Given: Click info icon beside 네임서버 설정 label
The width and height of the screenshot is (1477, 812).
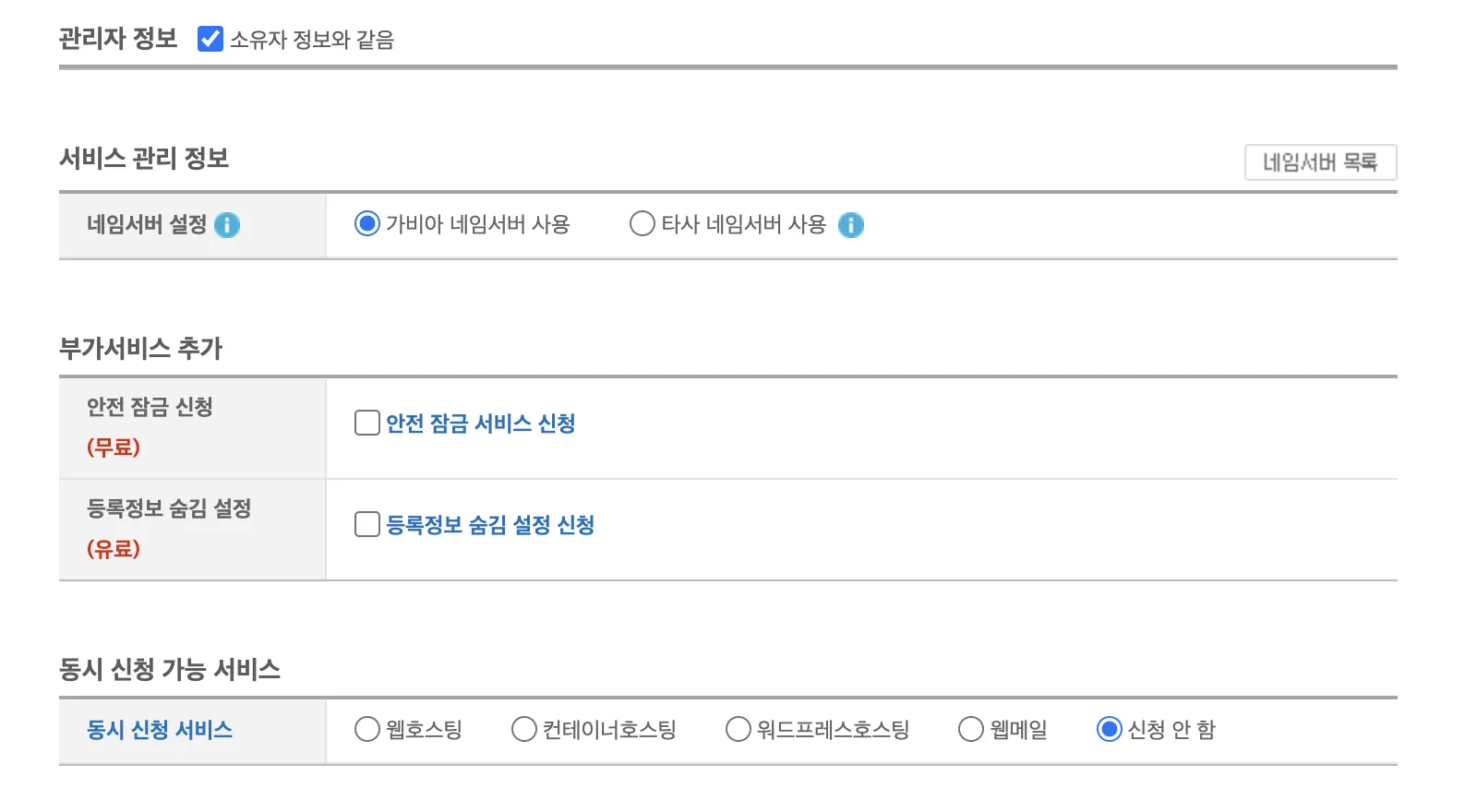Looking at the screenshot, I should point(227,225).
